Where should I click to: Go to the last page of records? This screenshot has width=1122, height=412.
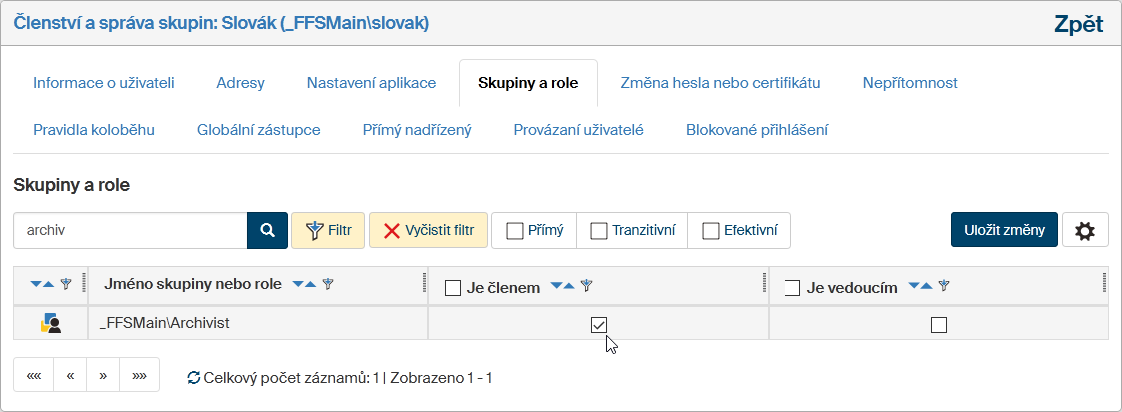139,376
